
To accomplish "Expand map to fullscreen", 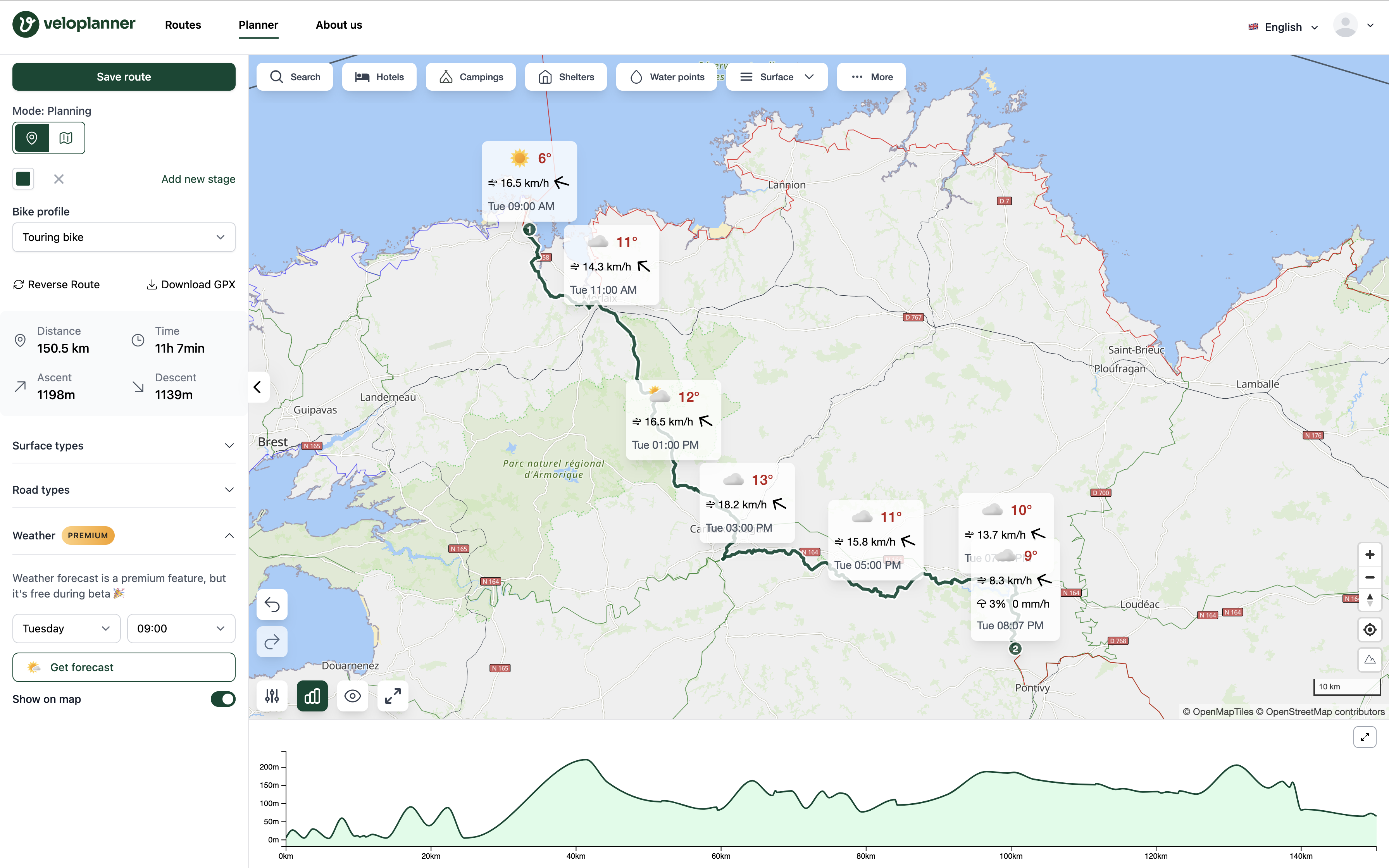I will [x=393, y=696].
